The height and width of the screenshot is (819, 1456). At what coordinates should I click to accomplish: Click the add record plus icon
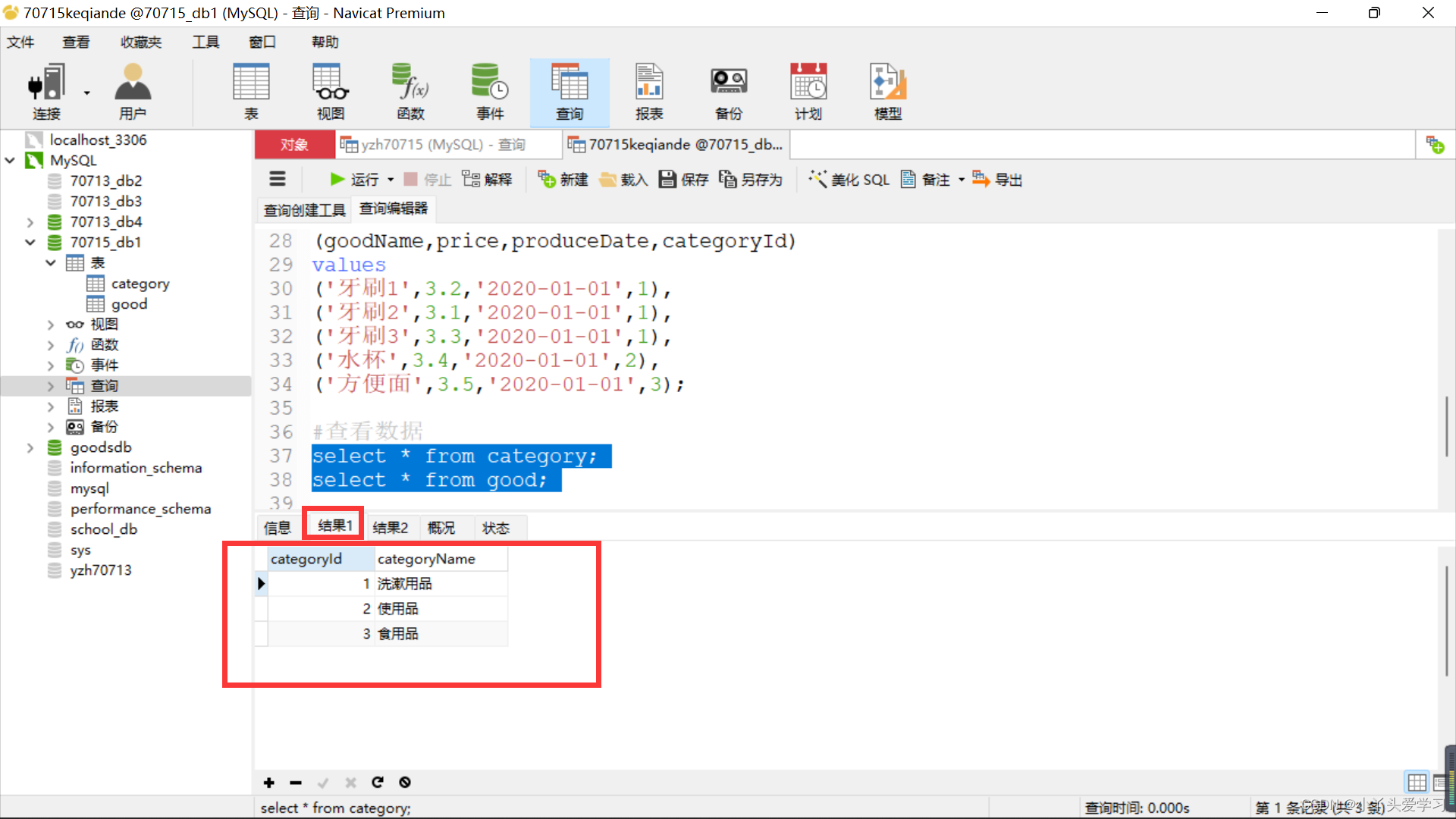point(269,783)
